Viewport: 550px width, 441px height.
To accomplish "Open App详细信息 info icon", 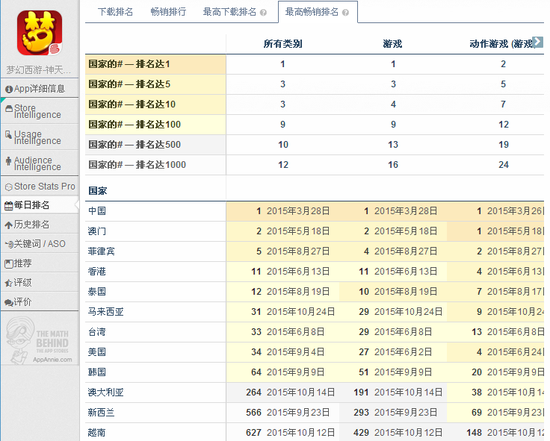I will pos(9,89).
